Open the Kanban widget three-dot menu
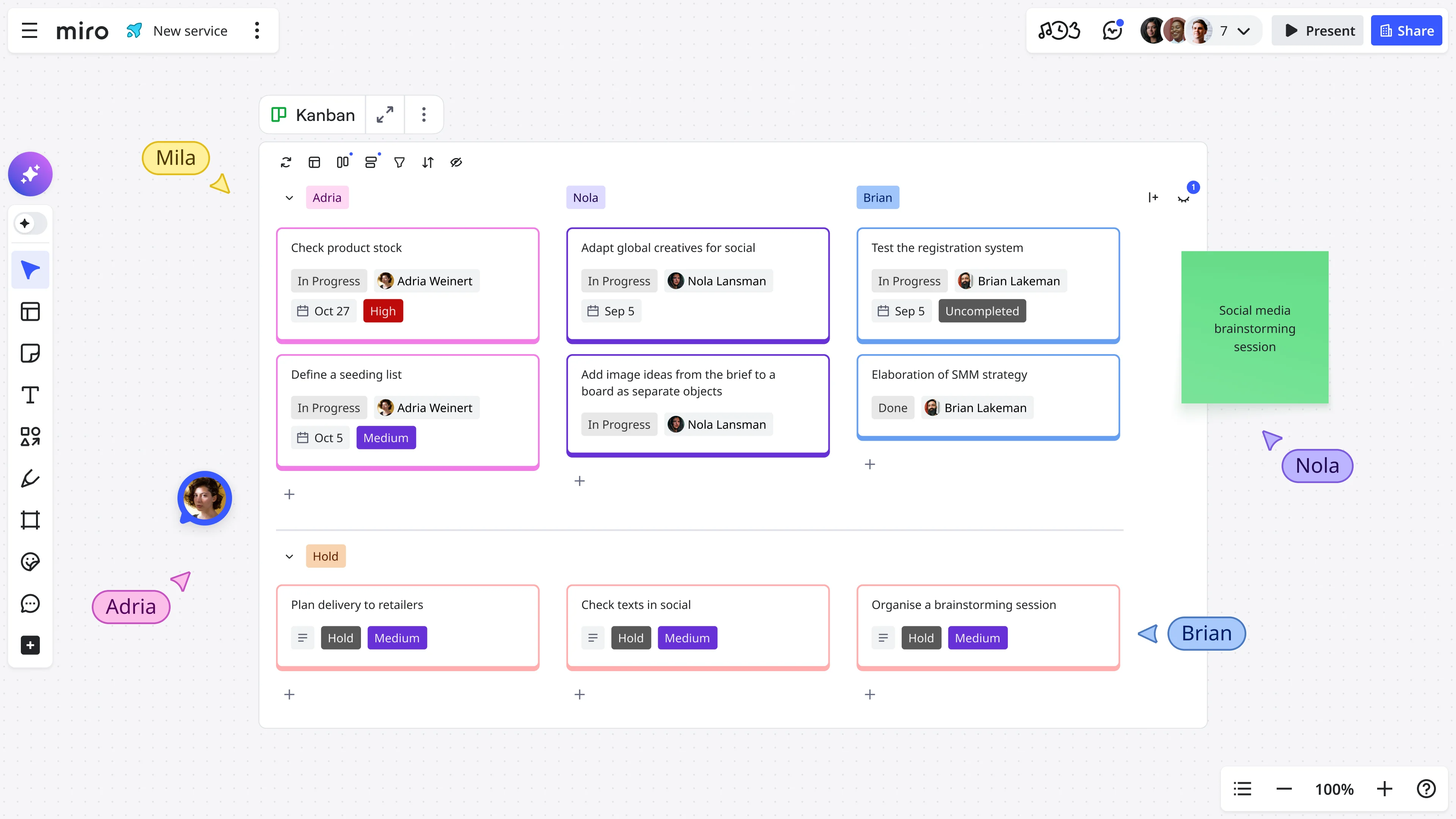The height and width of the screenshot is (819, 1456). pyautogui.click(x=424, y=115)
